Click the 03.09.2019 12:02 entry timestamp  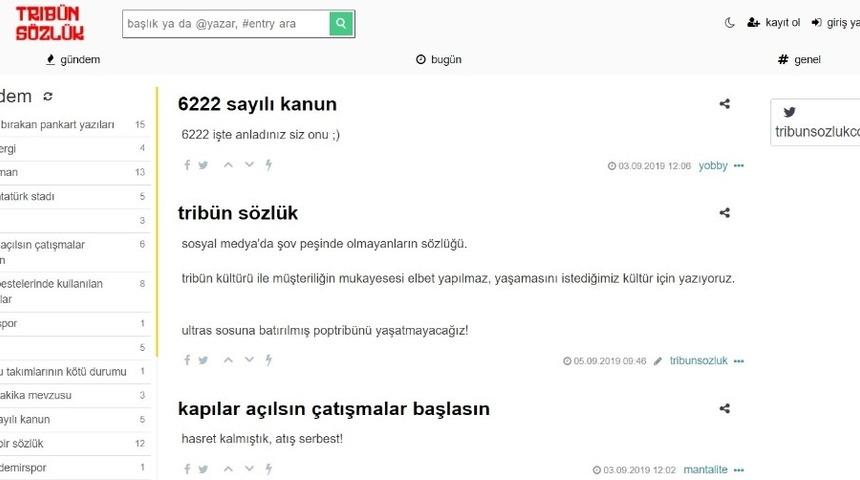[634, 470]
